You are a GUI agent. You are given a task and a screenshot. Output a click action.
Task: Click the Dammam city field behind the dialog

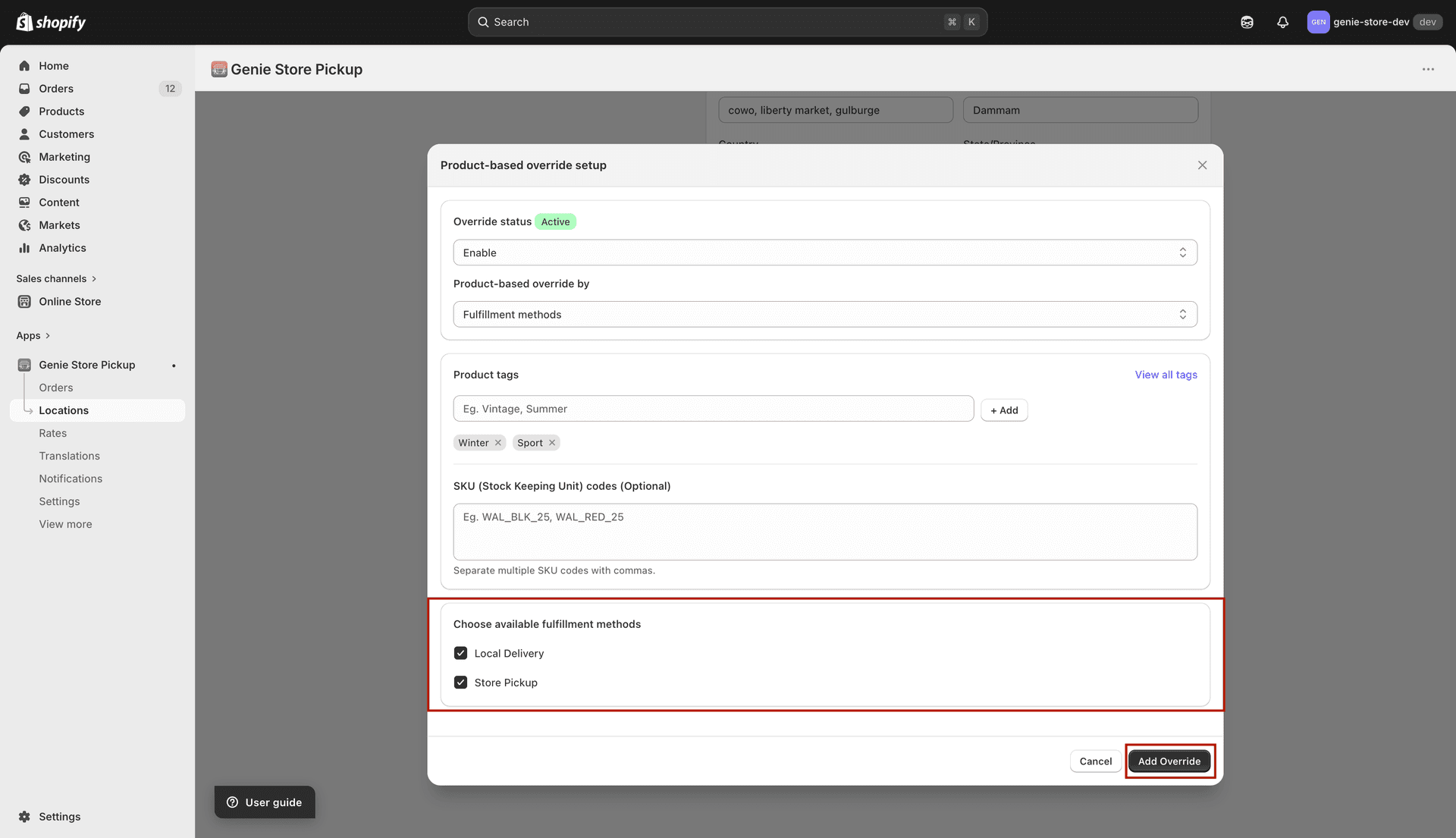[x=1081, y=110]
